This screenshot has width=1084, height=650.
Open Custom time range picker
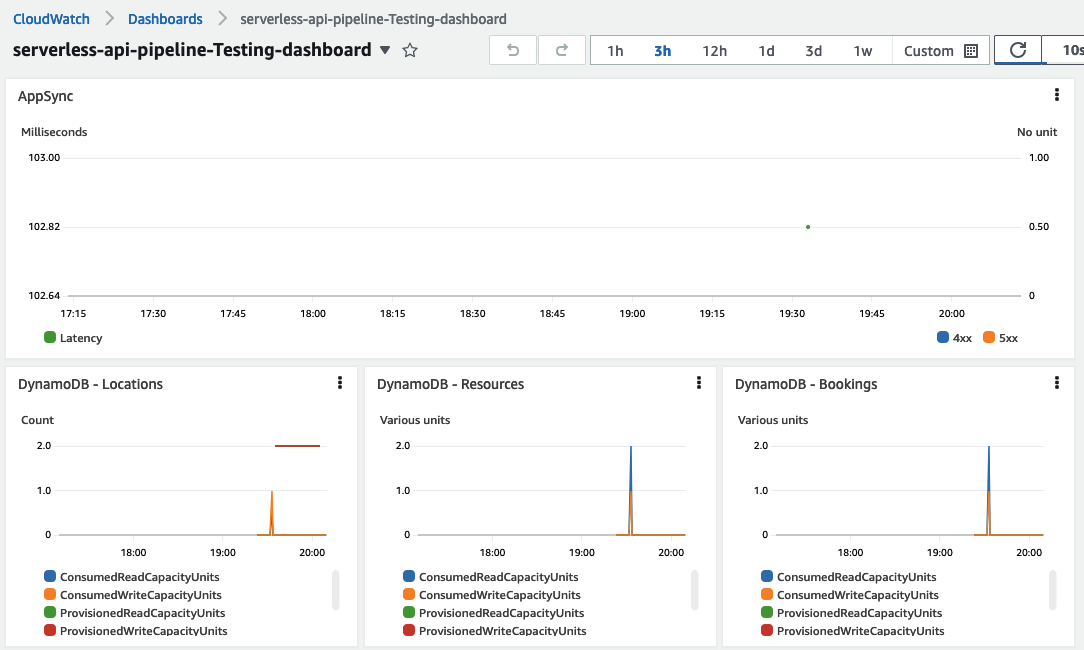click(x=940, y=50)
